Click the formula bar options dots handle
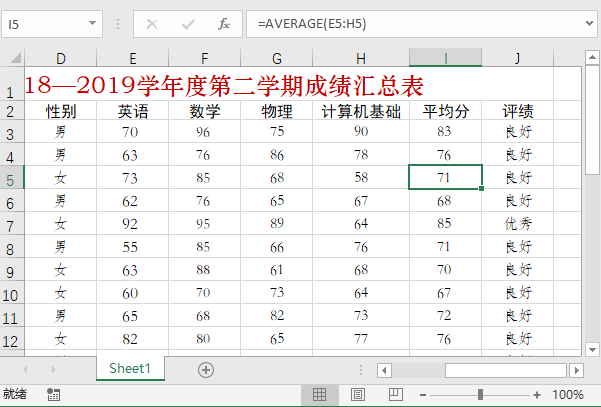Image resolution: width=601 pixels, height=407 pixels. 118,24
